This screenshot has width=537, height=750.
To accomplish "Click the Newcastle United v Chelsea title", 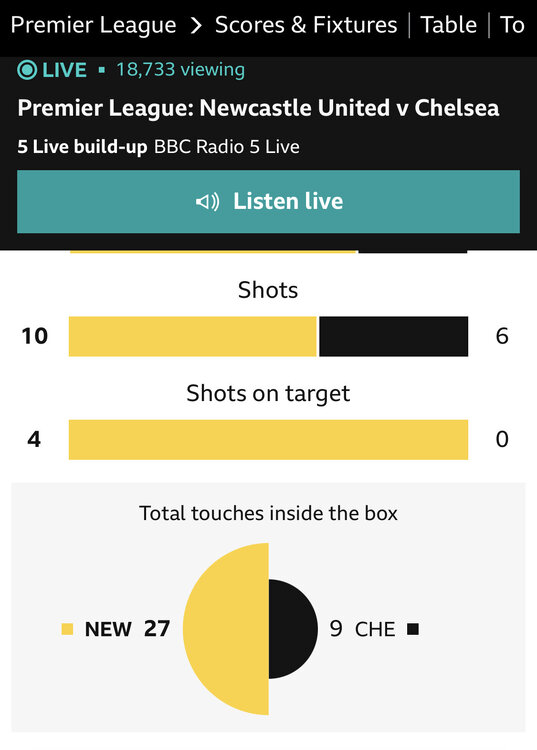I will point(258,108).
